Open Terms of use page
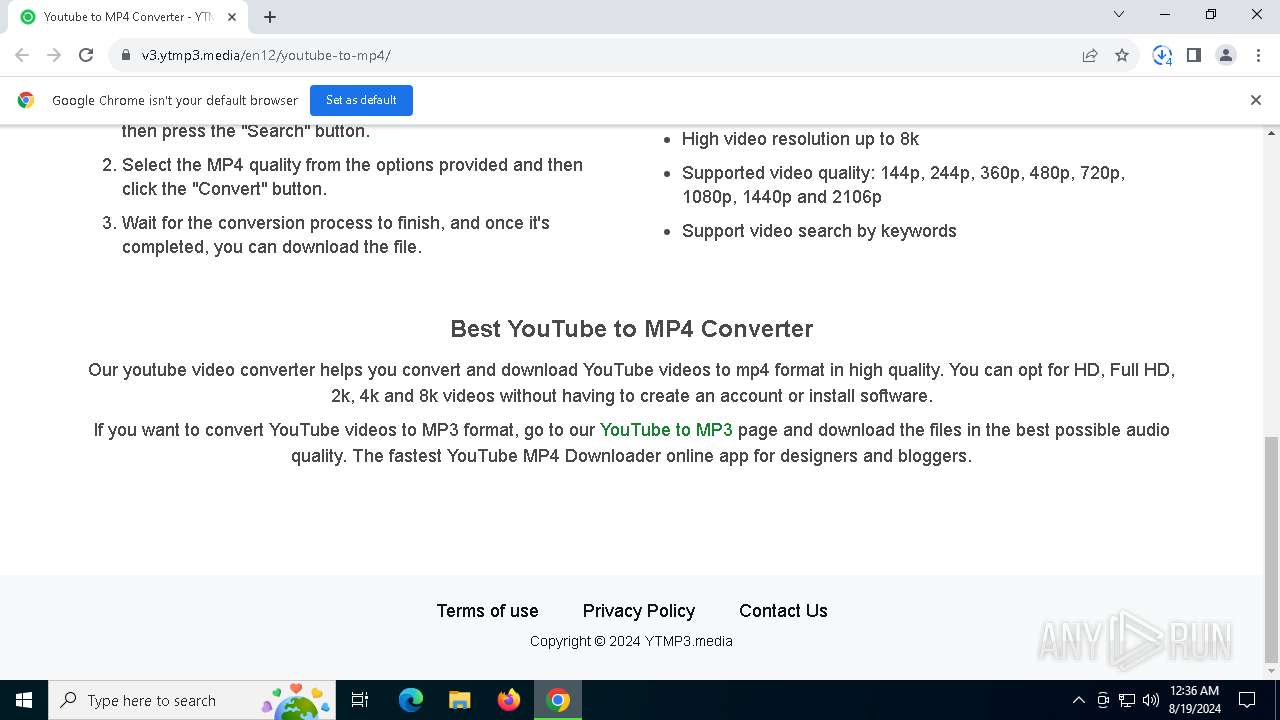1280x720 pixels. point(487,611)
